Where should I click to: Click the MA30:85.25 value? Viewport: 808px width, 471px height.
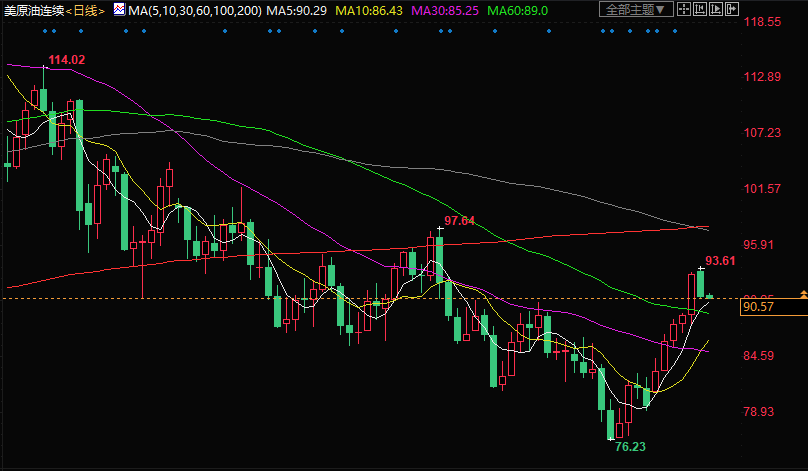click(x=445, y=10)
